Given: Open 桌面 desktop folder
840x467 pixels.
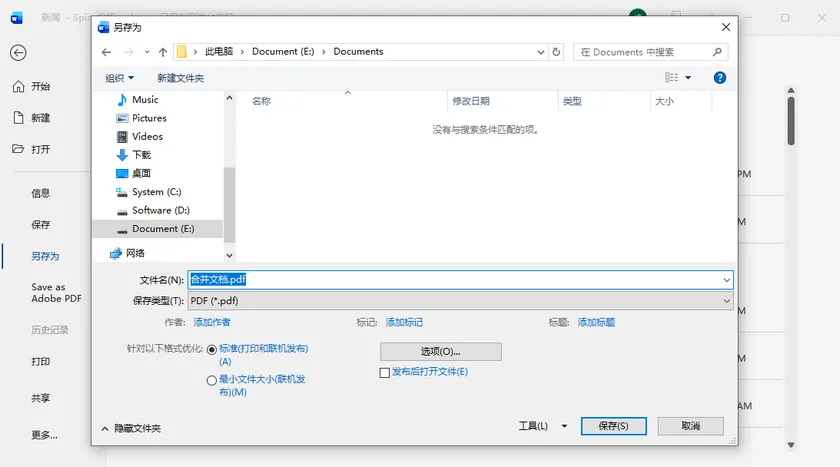Looking at the screenshot, I should point(141,174).
